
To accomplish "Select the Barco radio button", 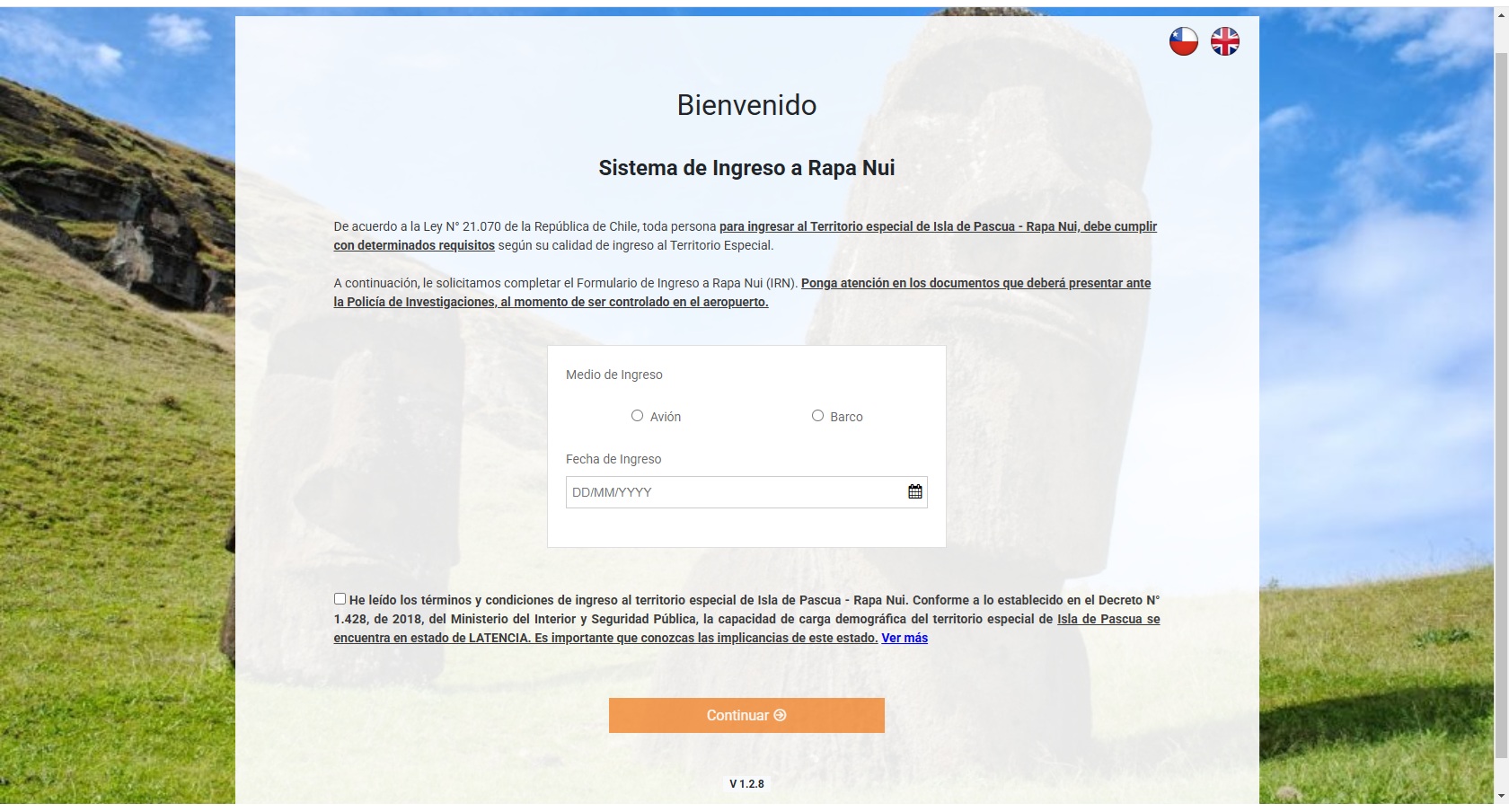I will coord(817,416).
